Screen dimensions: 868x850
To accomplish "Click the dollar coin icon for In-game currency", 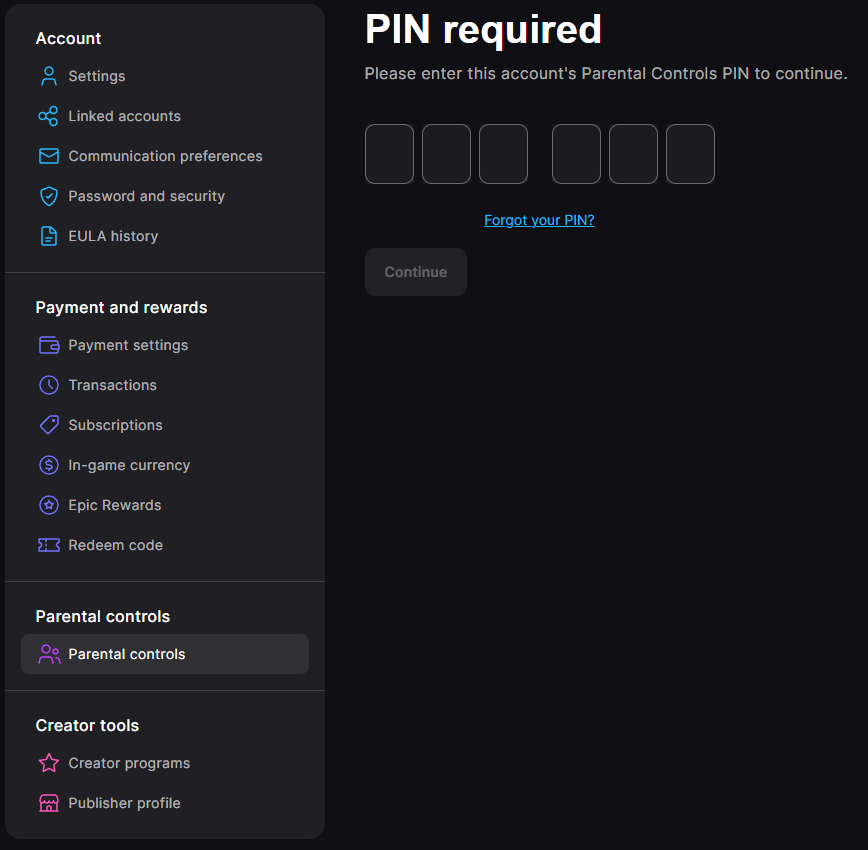I will coord(49,465).
